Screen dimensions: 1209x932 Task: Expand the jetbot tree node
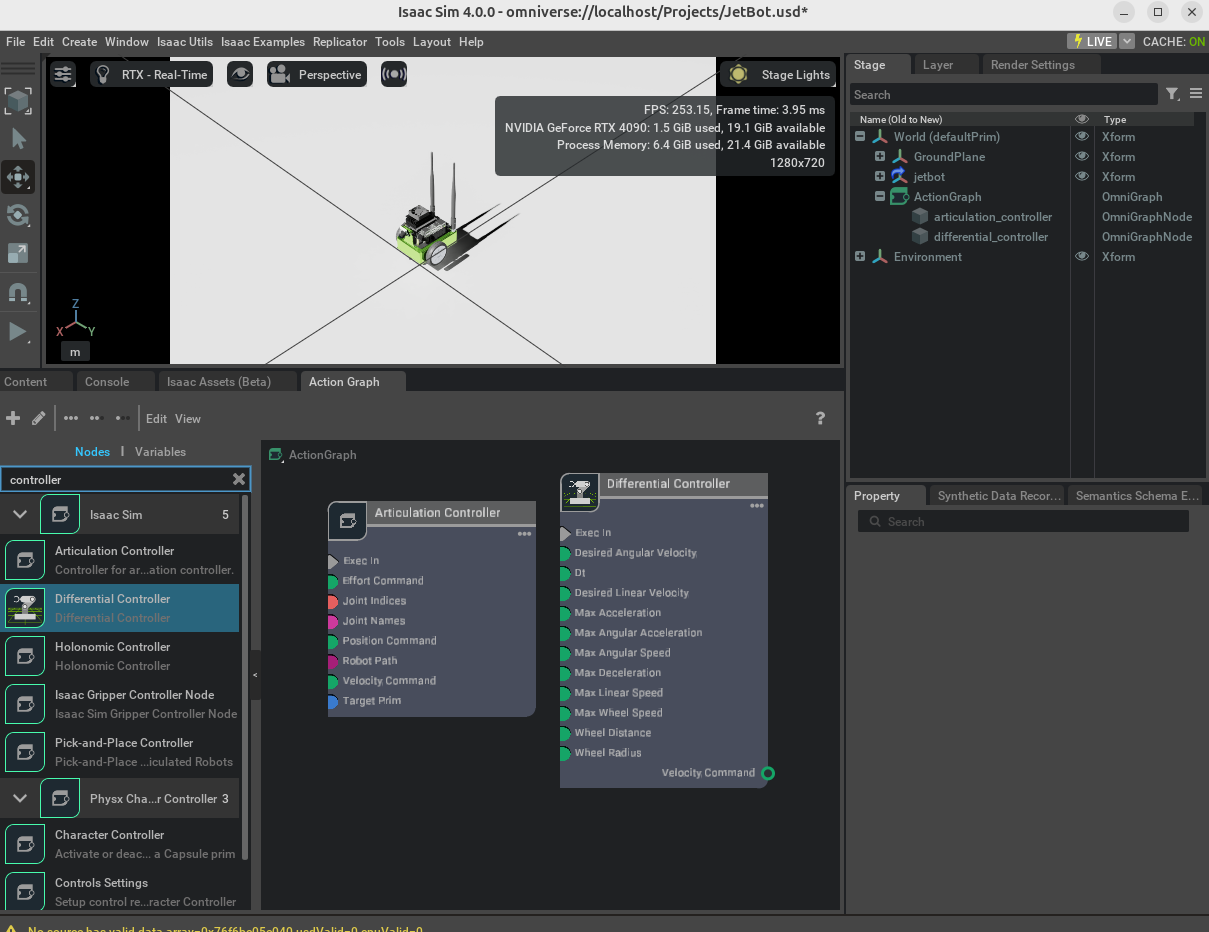point(880,177)
